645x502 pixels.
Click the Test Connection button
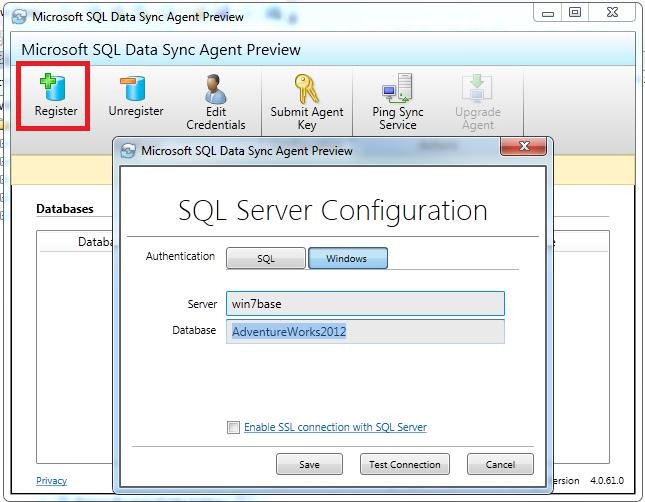(405, 464)
